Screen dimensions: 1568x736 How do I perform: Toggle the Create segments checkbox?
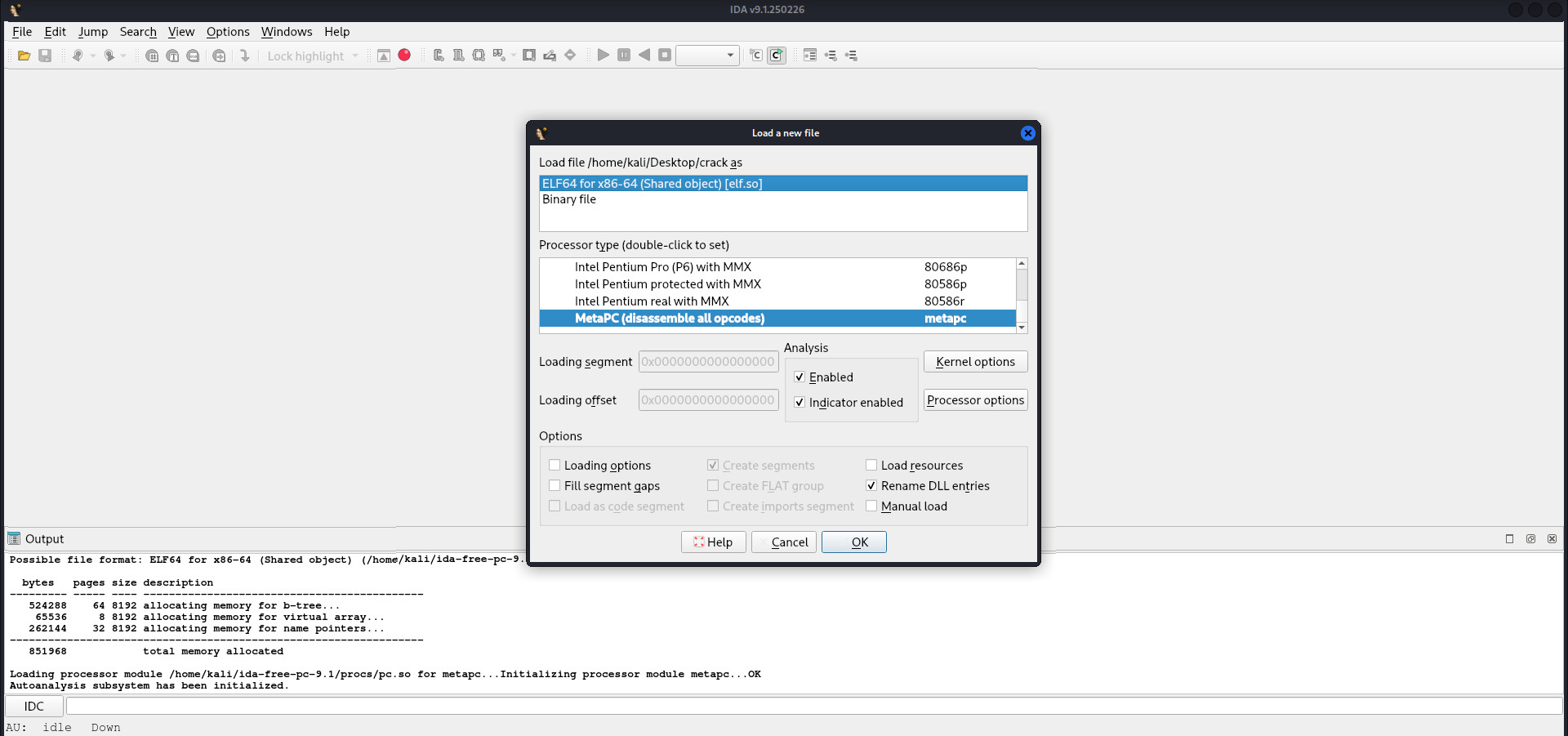point(713,465)
